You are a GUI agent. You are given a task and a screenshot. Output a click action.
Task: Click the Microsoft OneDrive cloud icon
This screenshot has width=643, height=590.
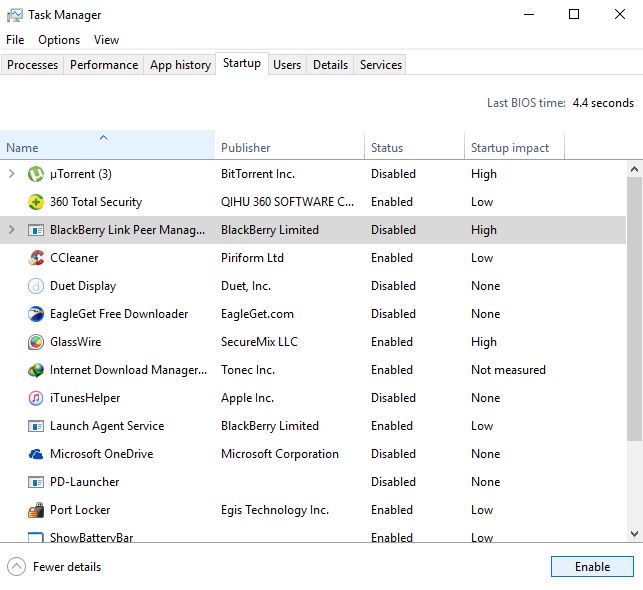coord(36,454)
